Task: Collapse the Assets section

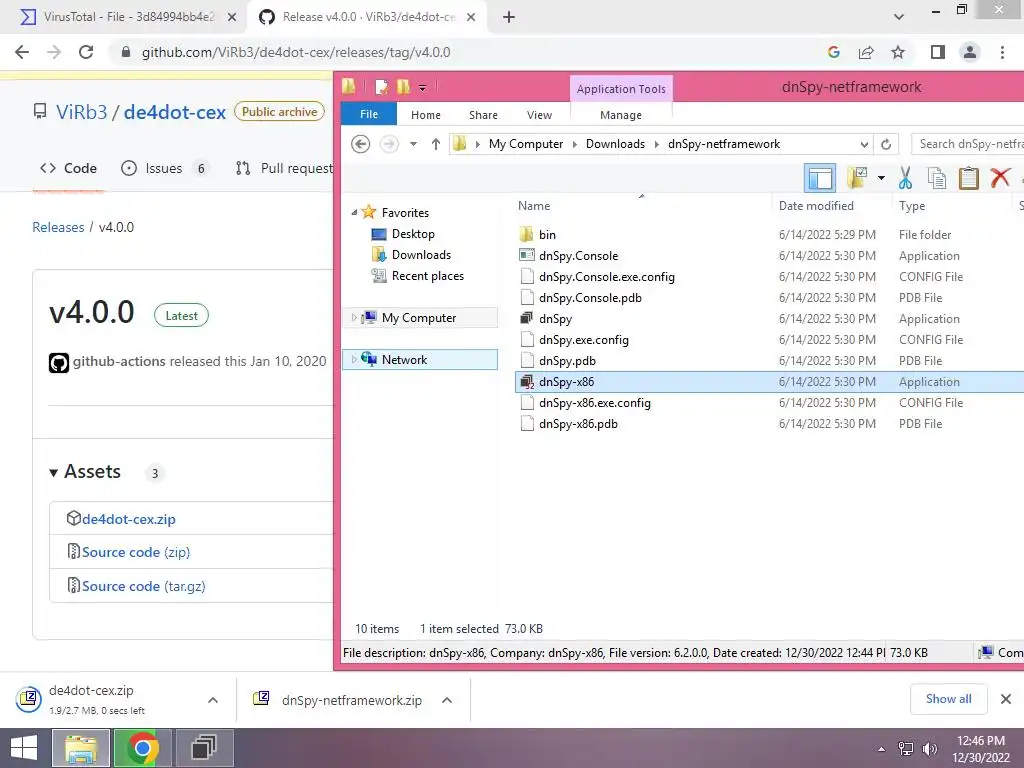Action: tap(85, 472)
